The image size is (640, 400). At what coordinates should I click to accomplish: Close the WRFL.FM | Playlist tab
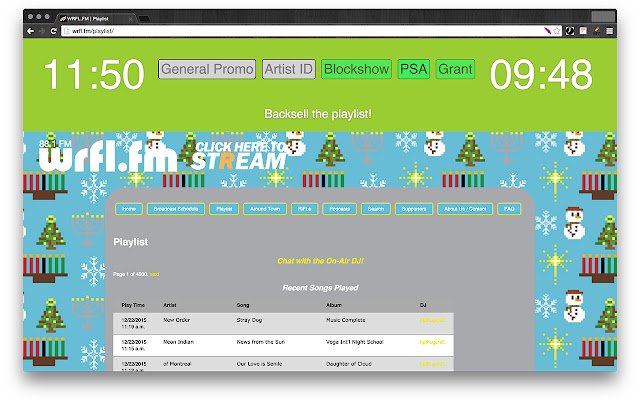click(131, 18)
